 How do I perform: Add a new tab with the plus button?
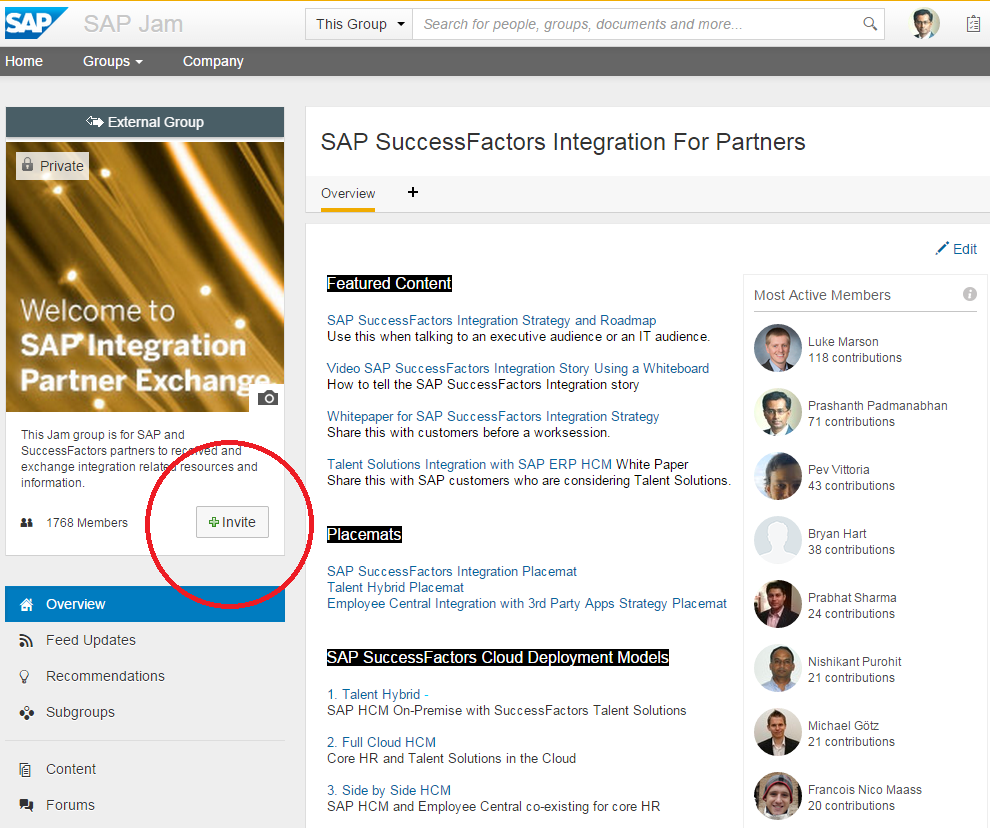click(412, 192)
